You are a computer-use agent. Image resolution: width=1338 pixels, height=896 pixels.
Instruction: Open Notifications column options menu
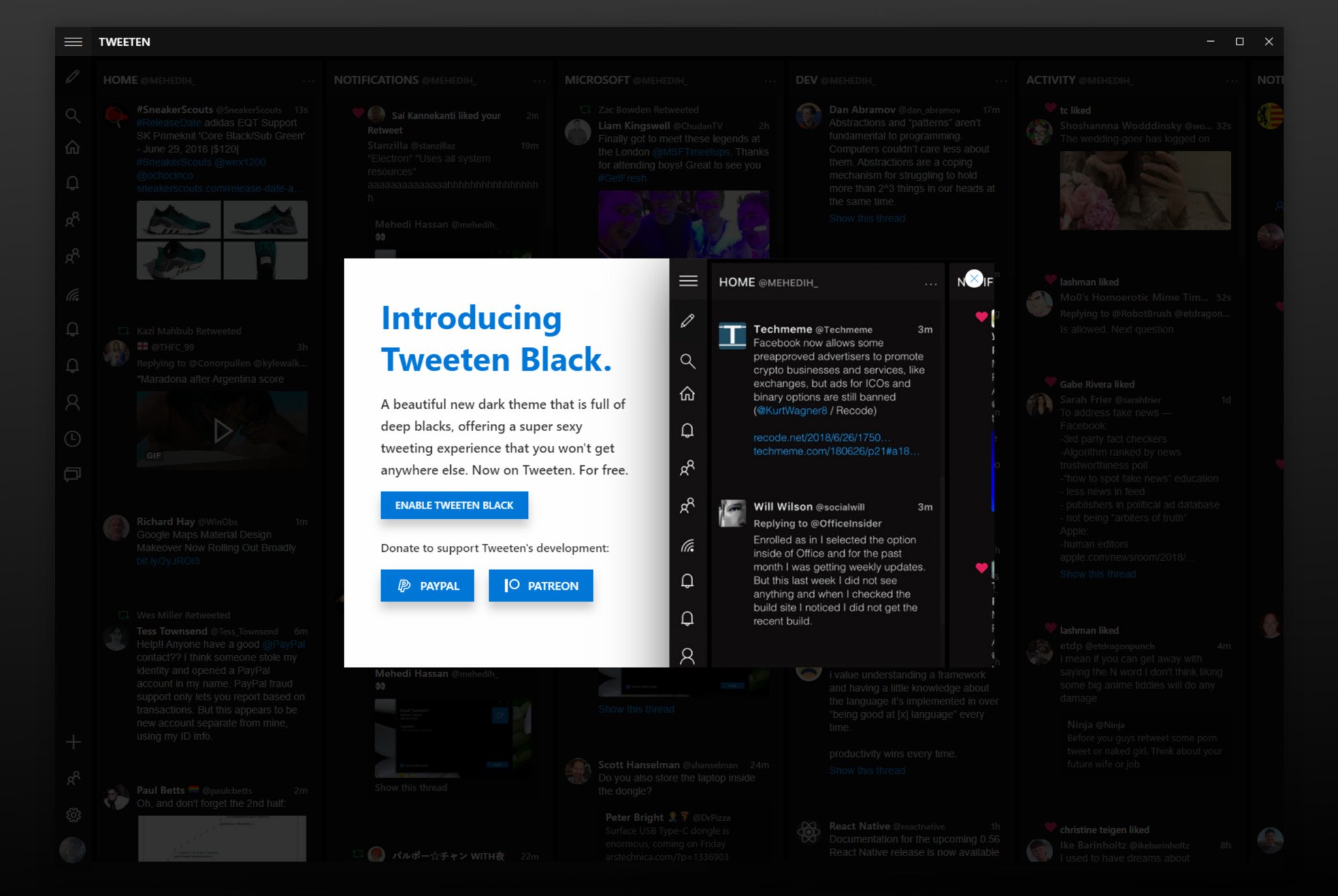pos(539,81)
